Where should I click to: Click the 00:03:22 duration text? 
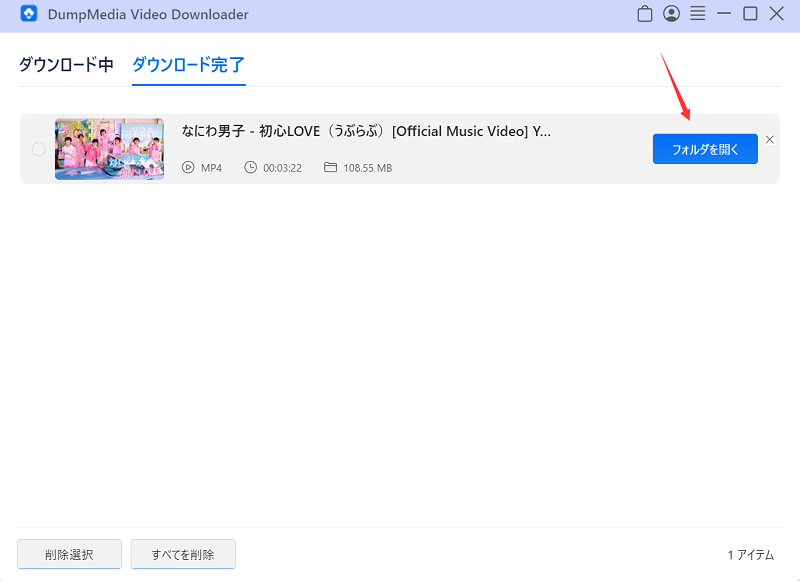click(x=283, y=168)
